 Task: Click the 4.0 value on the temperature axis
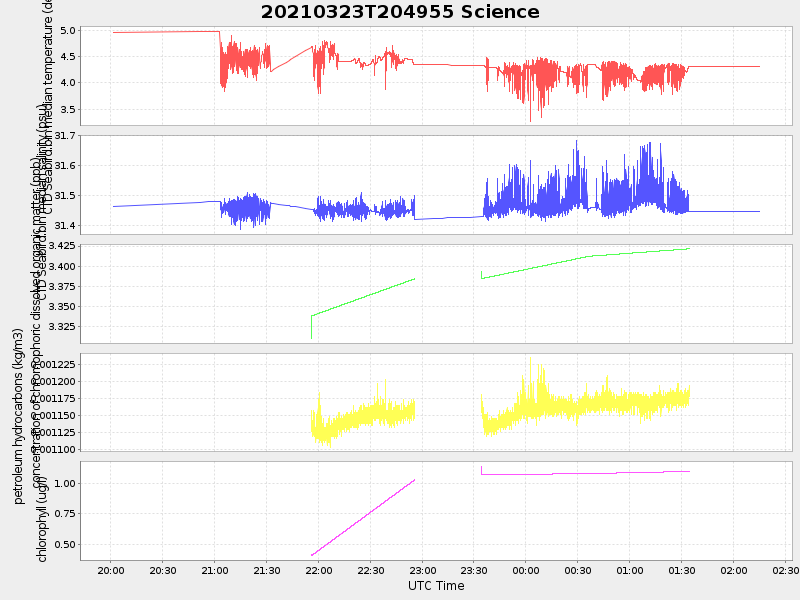coord(68,83)
